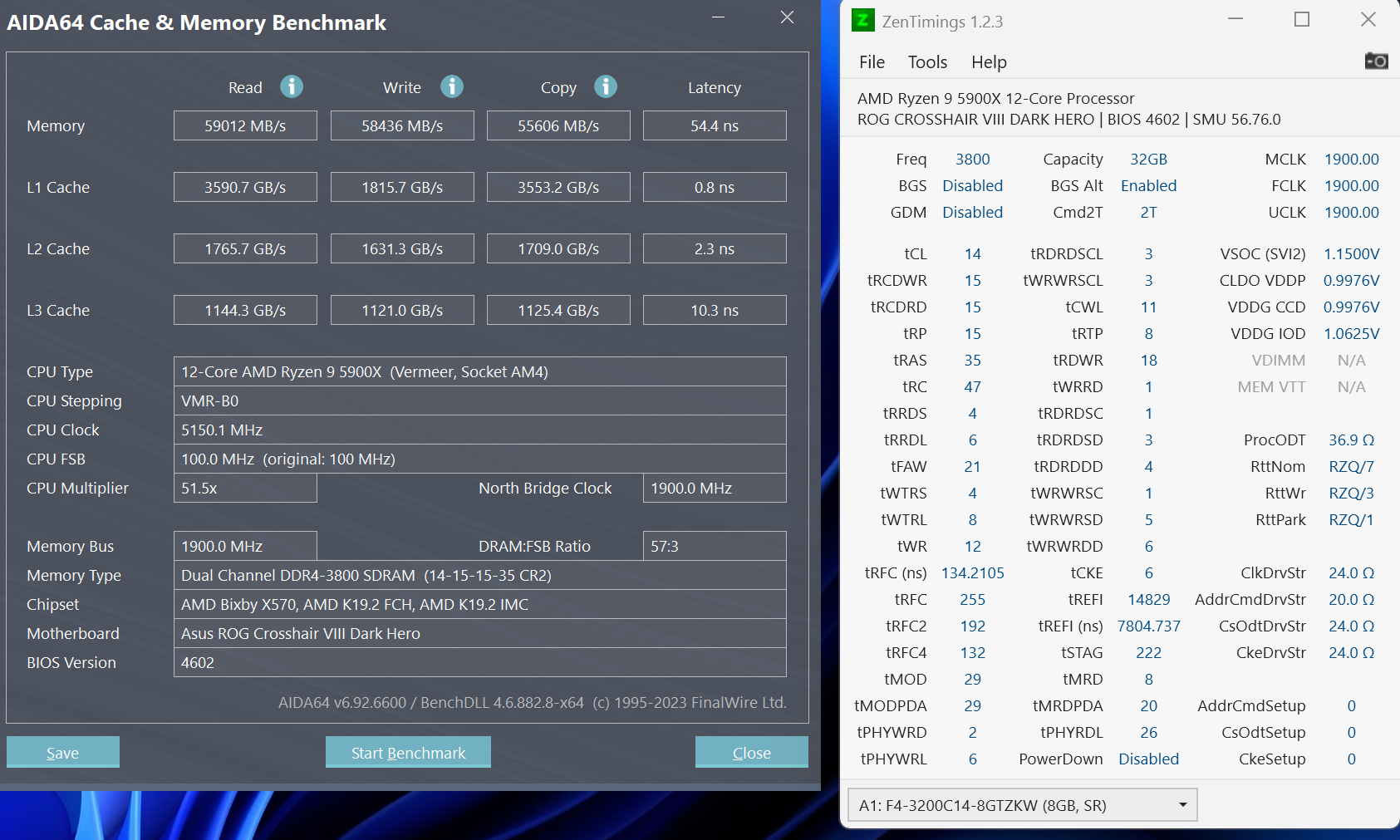Screen dimensions: 1400x840
Task: Click the tRFC (ns) value 134.2105
Action: (972, 572)
